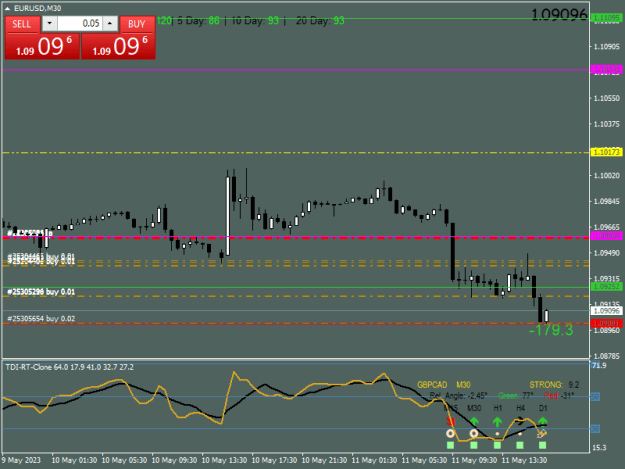
Task: Click the EURUSD,M30 chart title
Action: pyautogui.click(x=37, y=8)
